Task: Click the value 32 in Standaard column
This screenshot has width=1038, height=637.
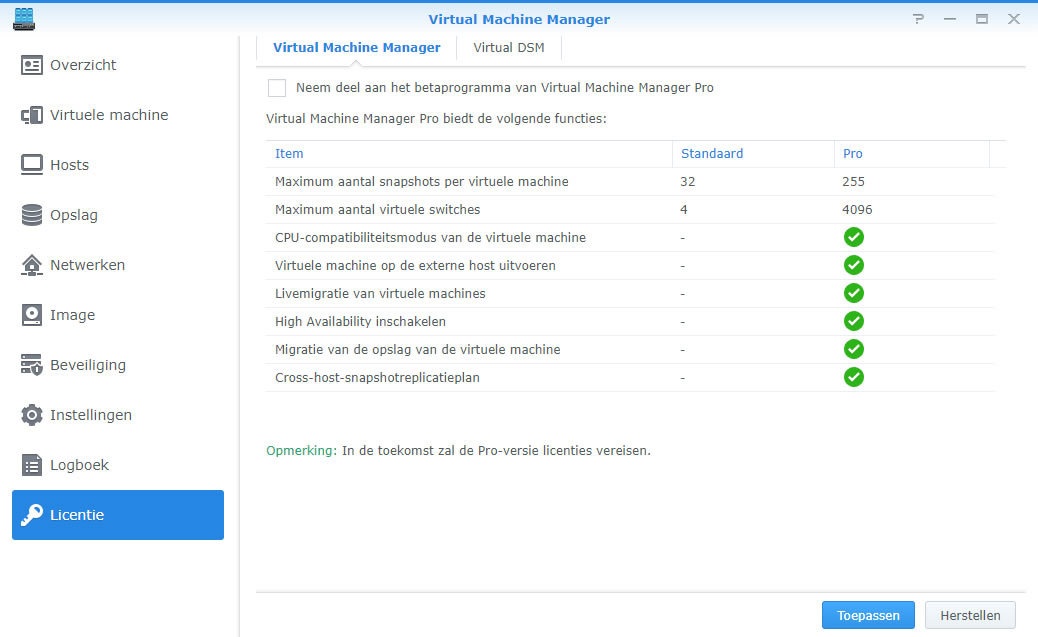Action: click(687, 181)
